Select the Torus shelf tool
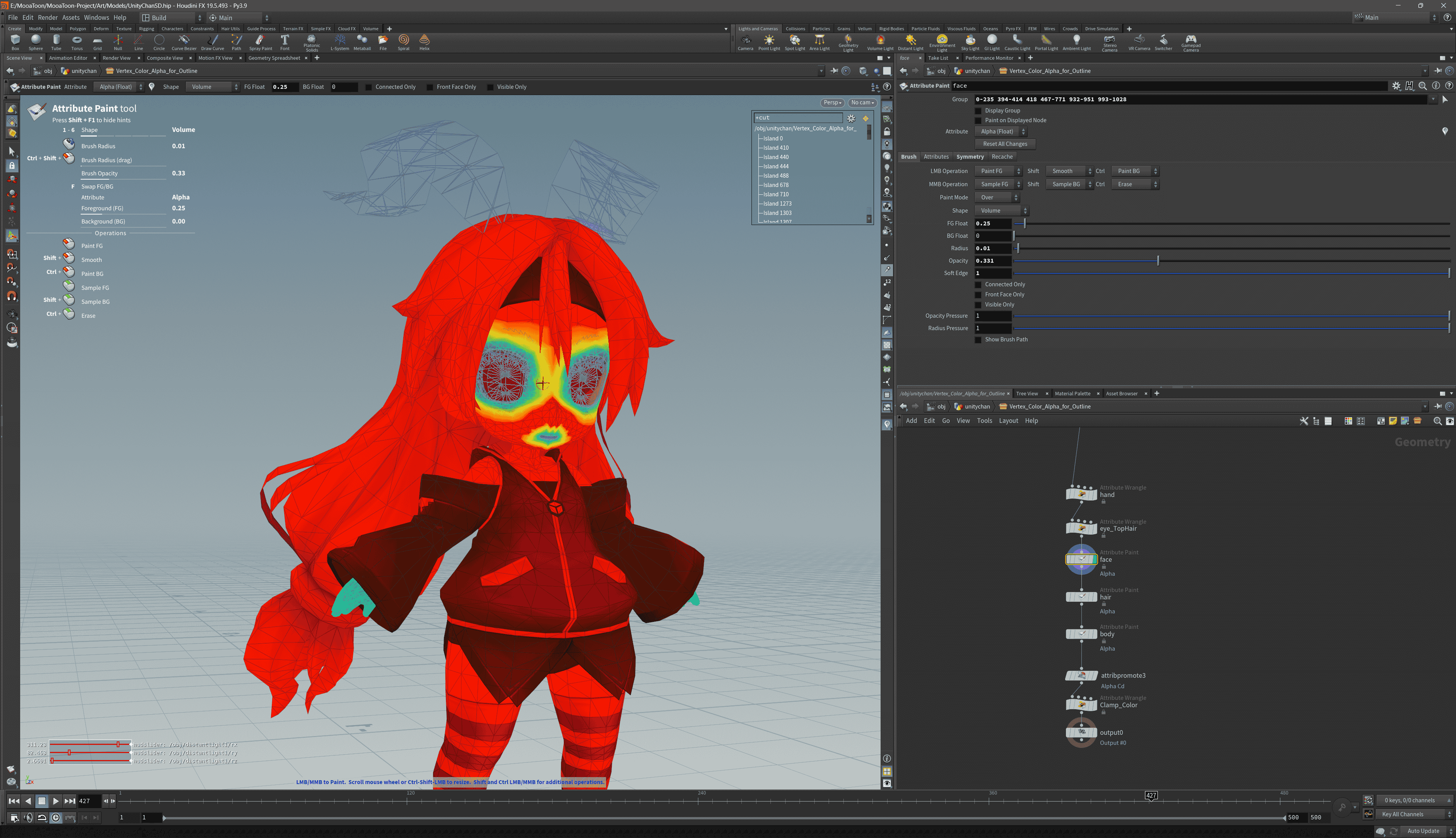The width and height of the screenshot is (1456, 838). coord(76,42)
